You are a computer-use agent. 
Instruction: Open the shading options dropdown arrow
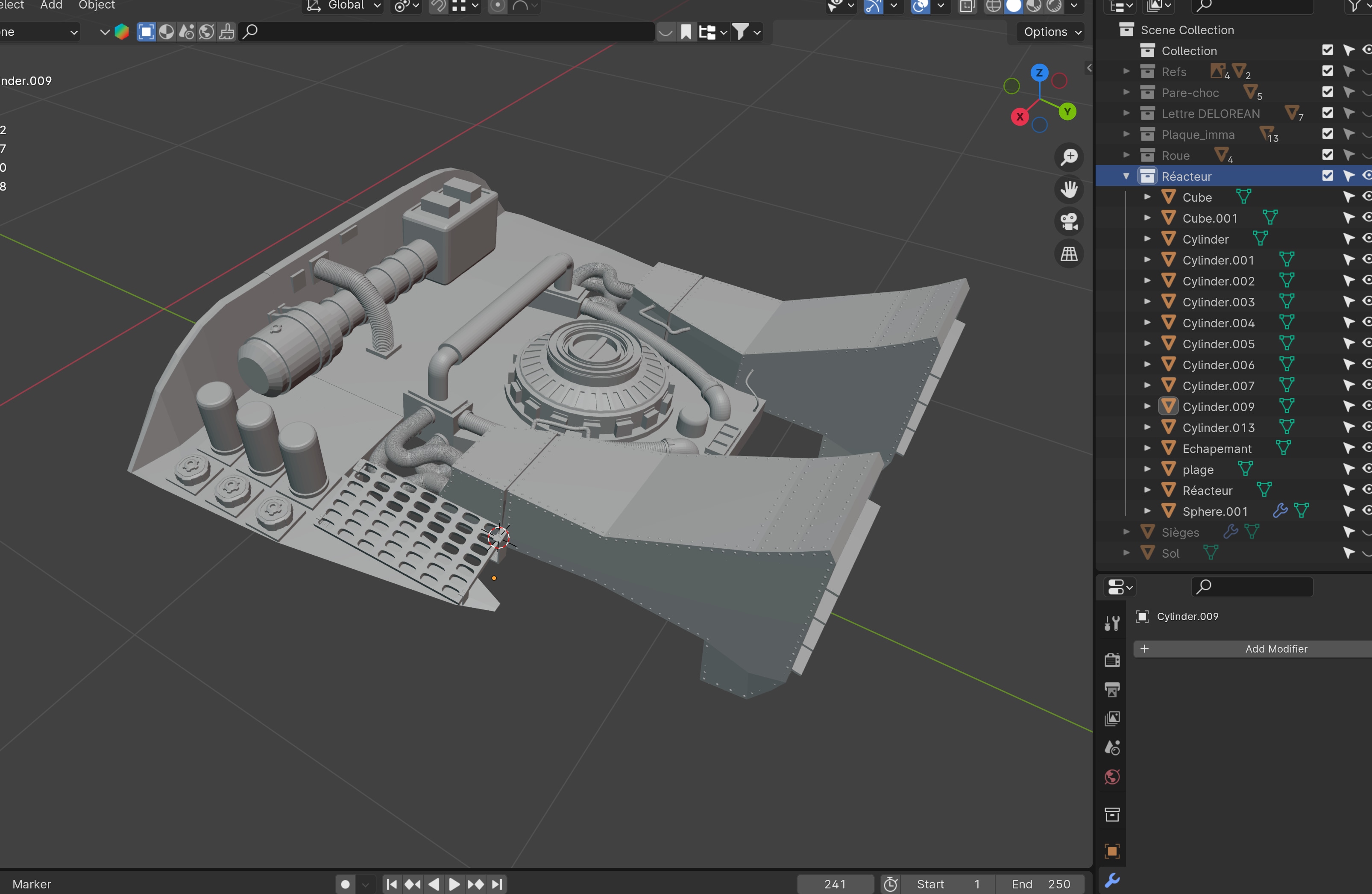tap(1074, 6)
